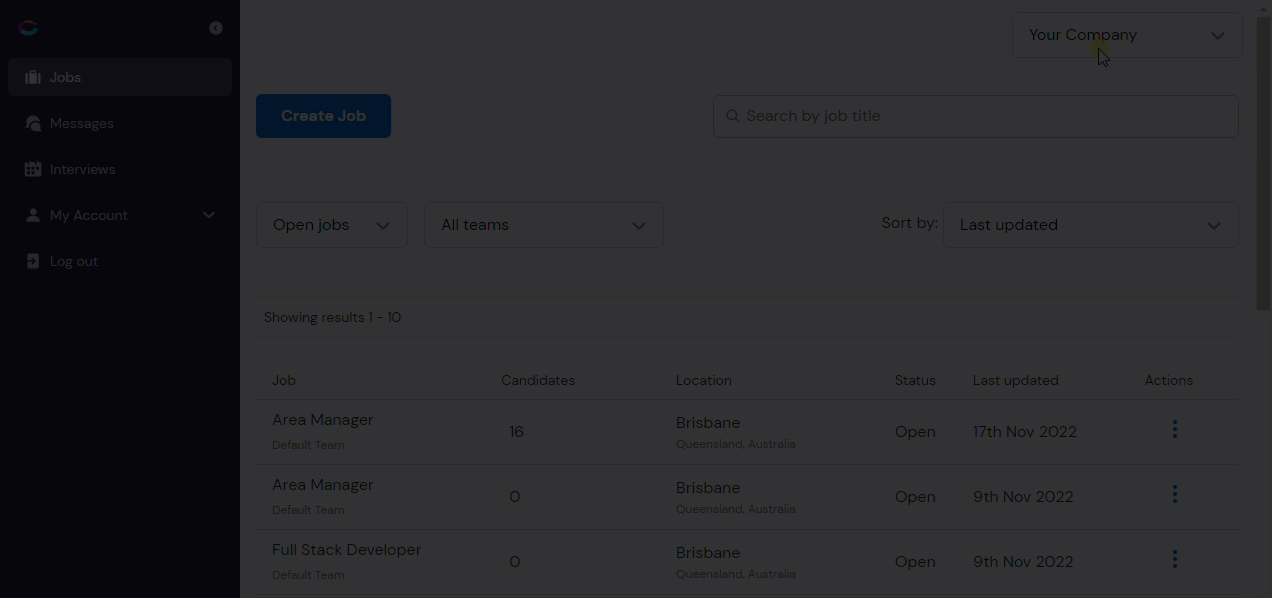Image resolution: width=1272 pixels, height=598 pixels.
Task: Click the Jobs briefcase icon
Action: (33, 77)
